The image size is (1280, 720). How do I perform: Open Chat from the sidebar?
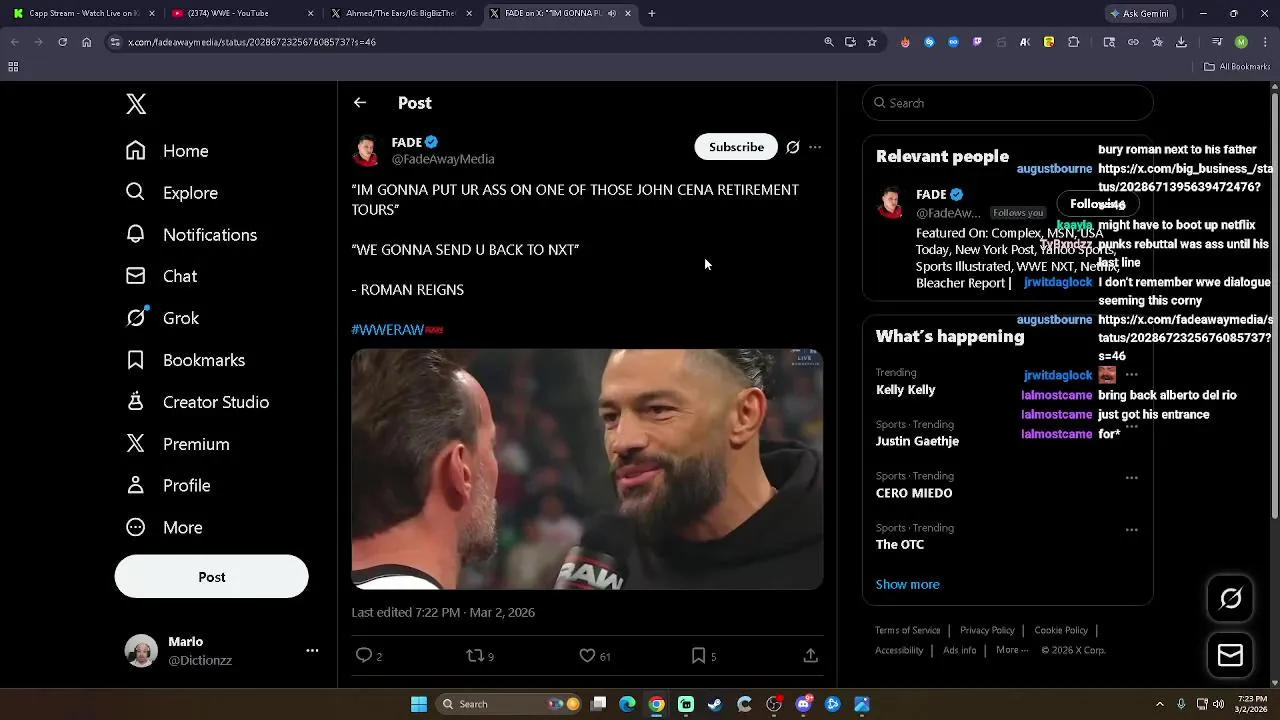click(161, 276)
